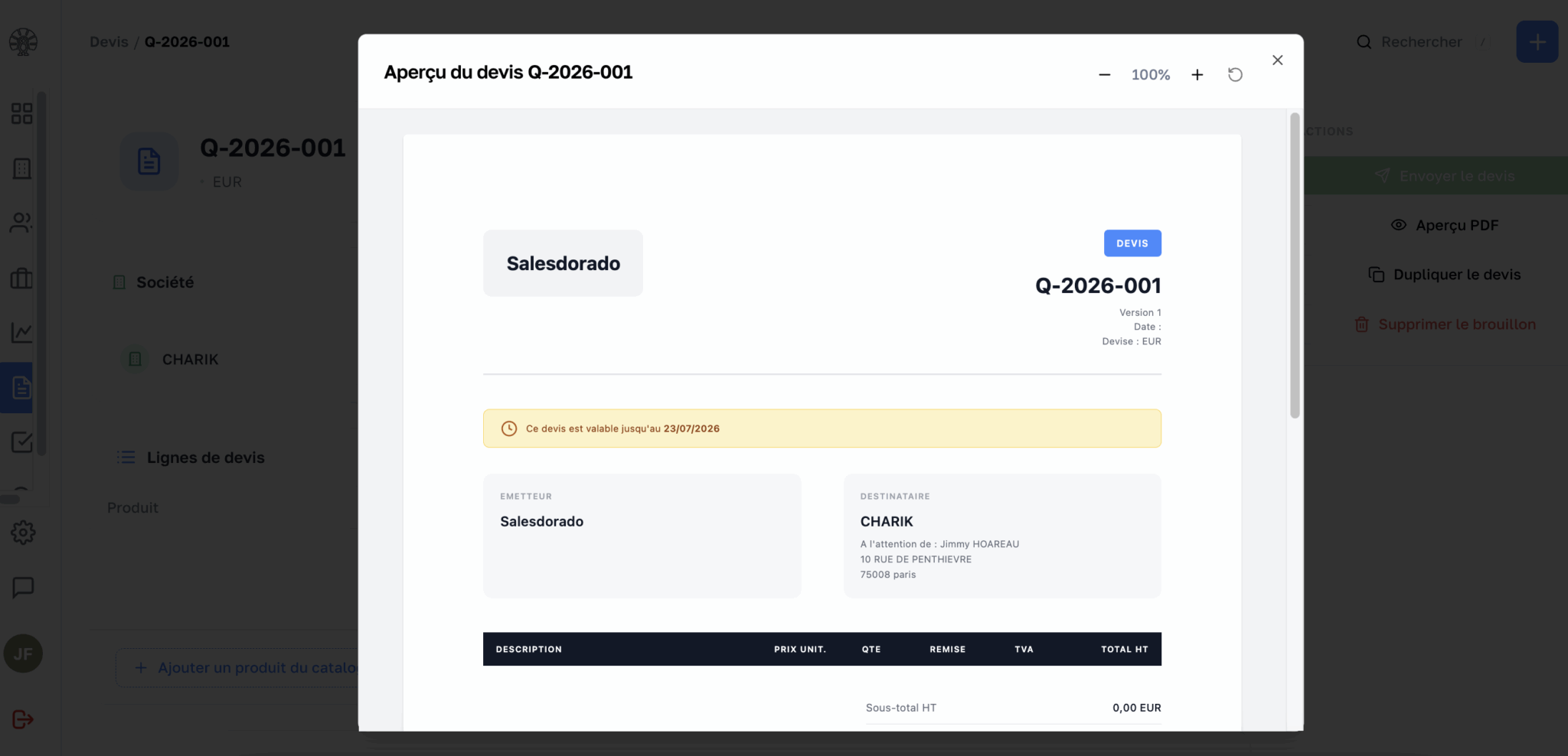Zoom in the quote preview
This screenshot has width=1568, height=756.
pyautogui.click(x=1197, y=74)
